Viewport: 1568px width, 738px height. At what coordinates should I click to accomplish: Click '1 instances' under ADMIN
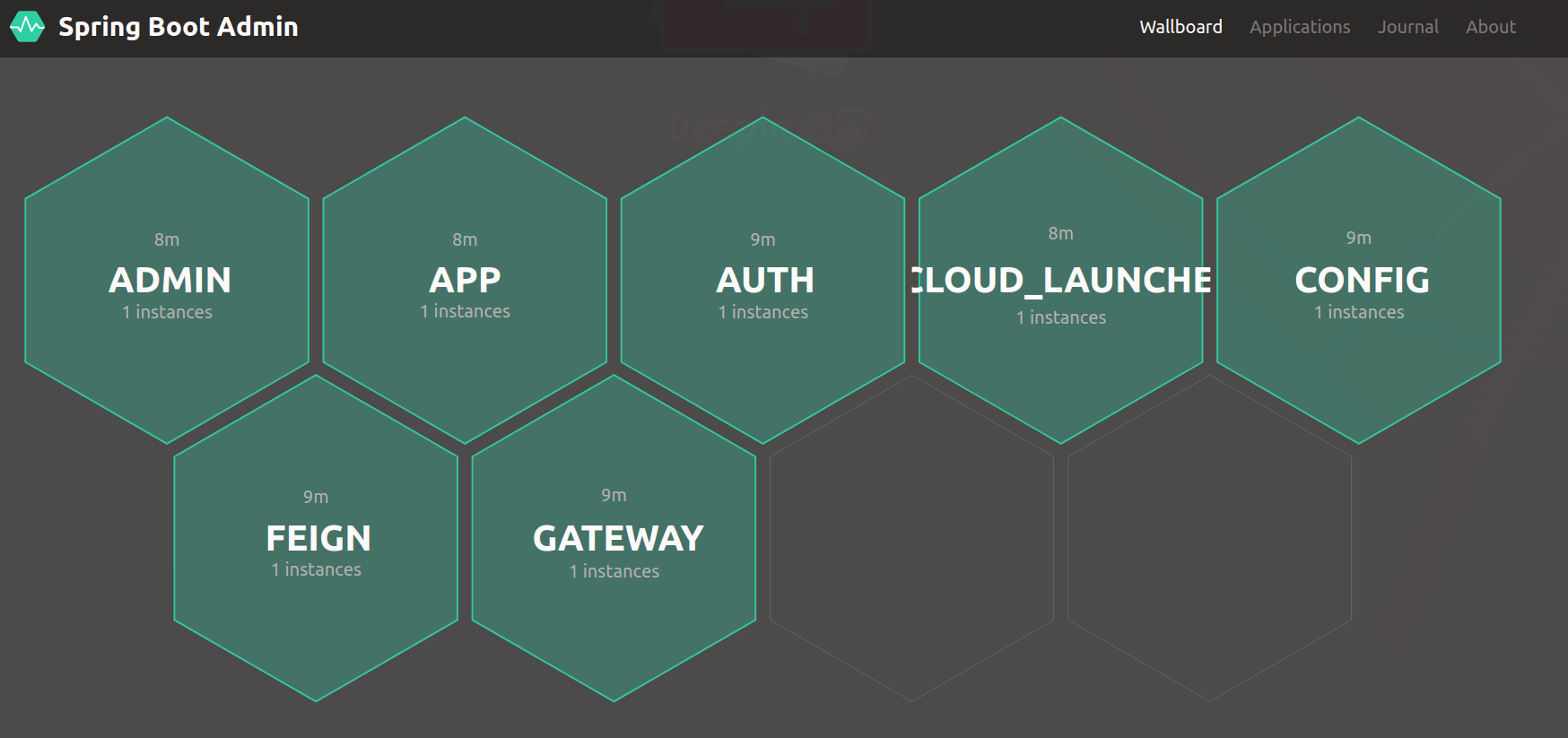click(x=167, y=312)
